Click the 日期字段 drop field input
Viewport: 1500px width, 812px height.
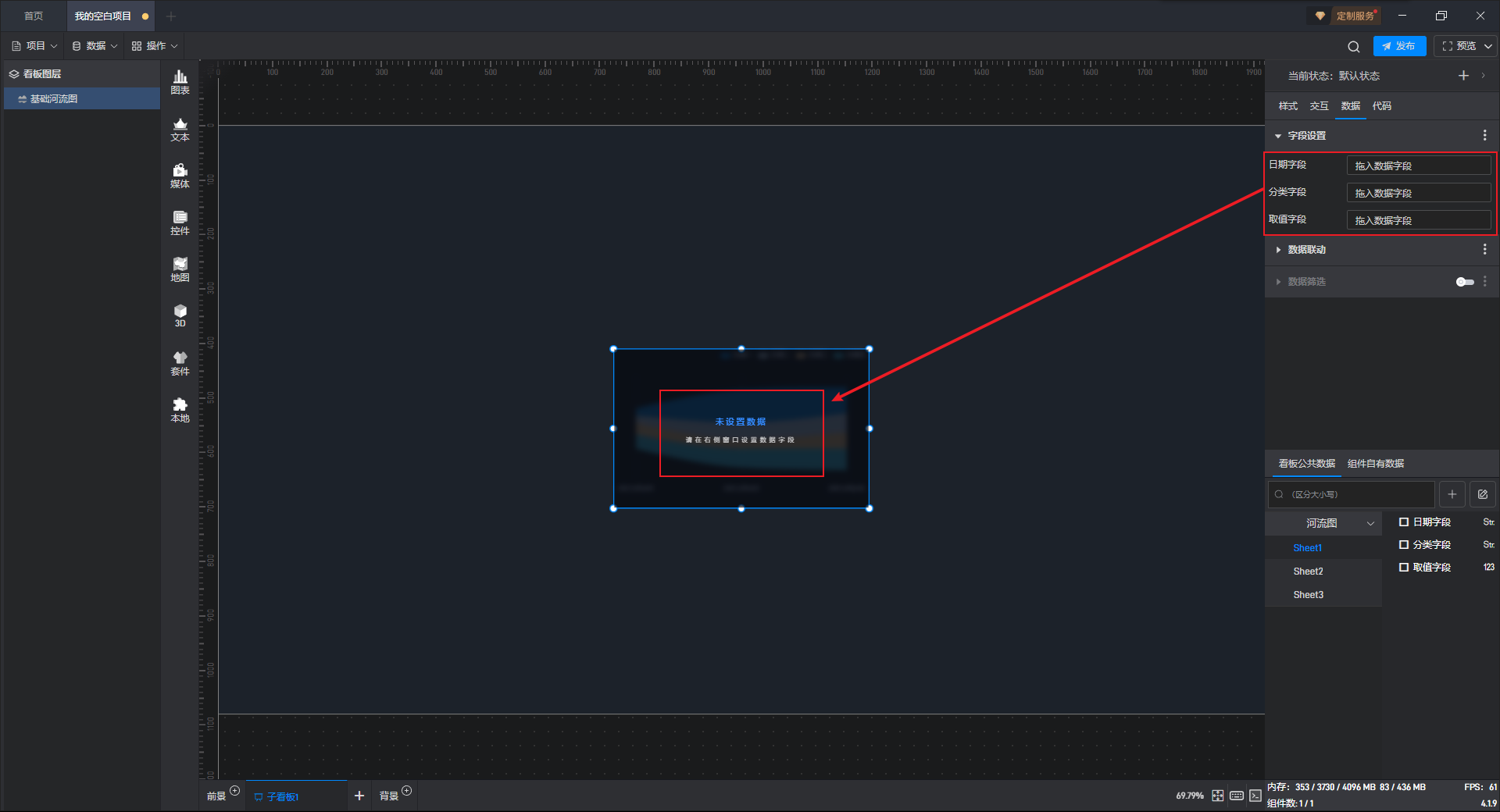tap(1418, 166)
